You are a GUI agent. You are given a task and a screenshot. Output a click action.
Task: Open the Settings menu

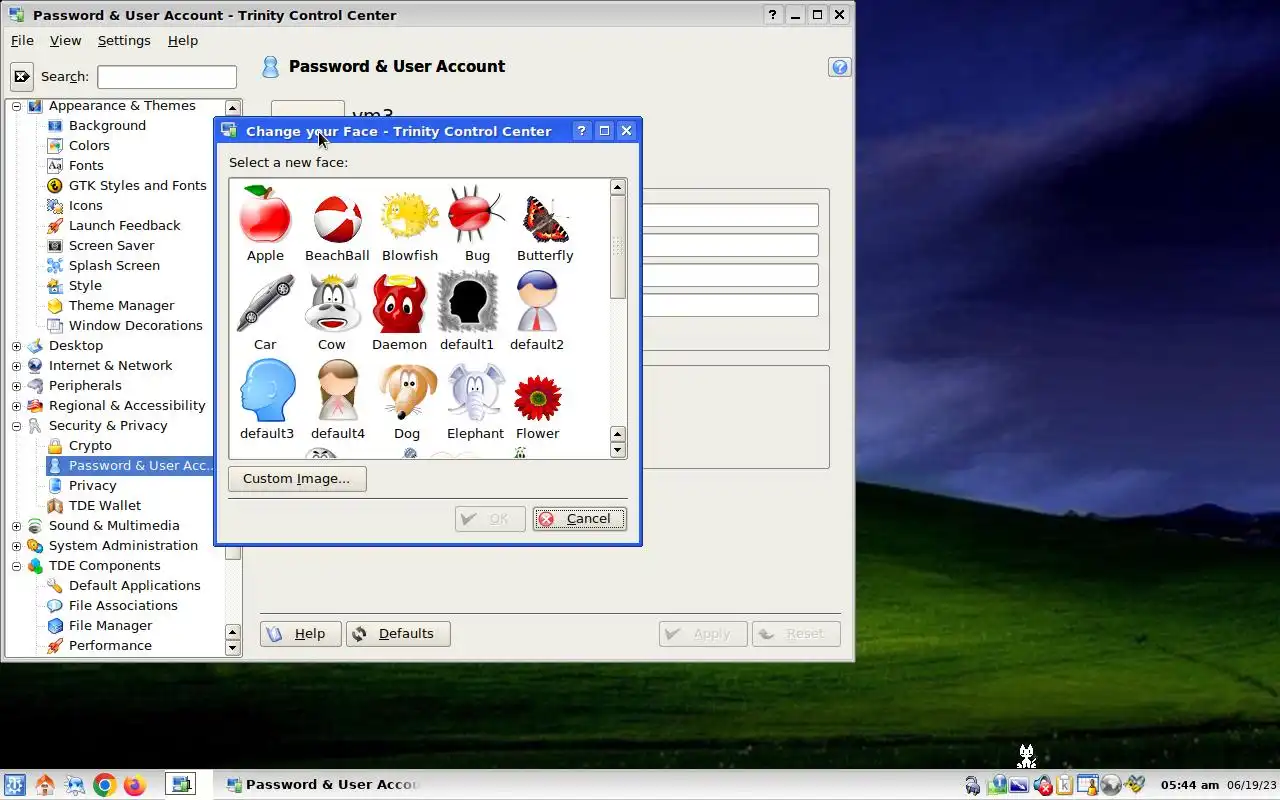(x=124, y=40)
